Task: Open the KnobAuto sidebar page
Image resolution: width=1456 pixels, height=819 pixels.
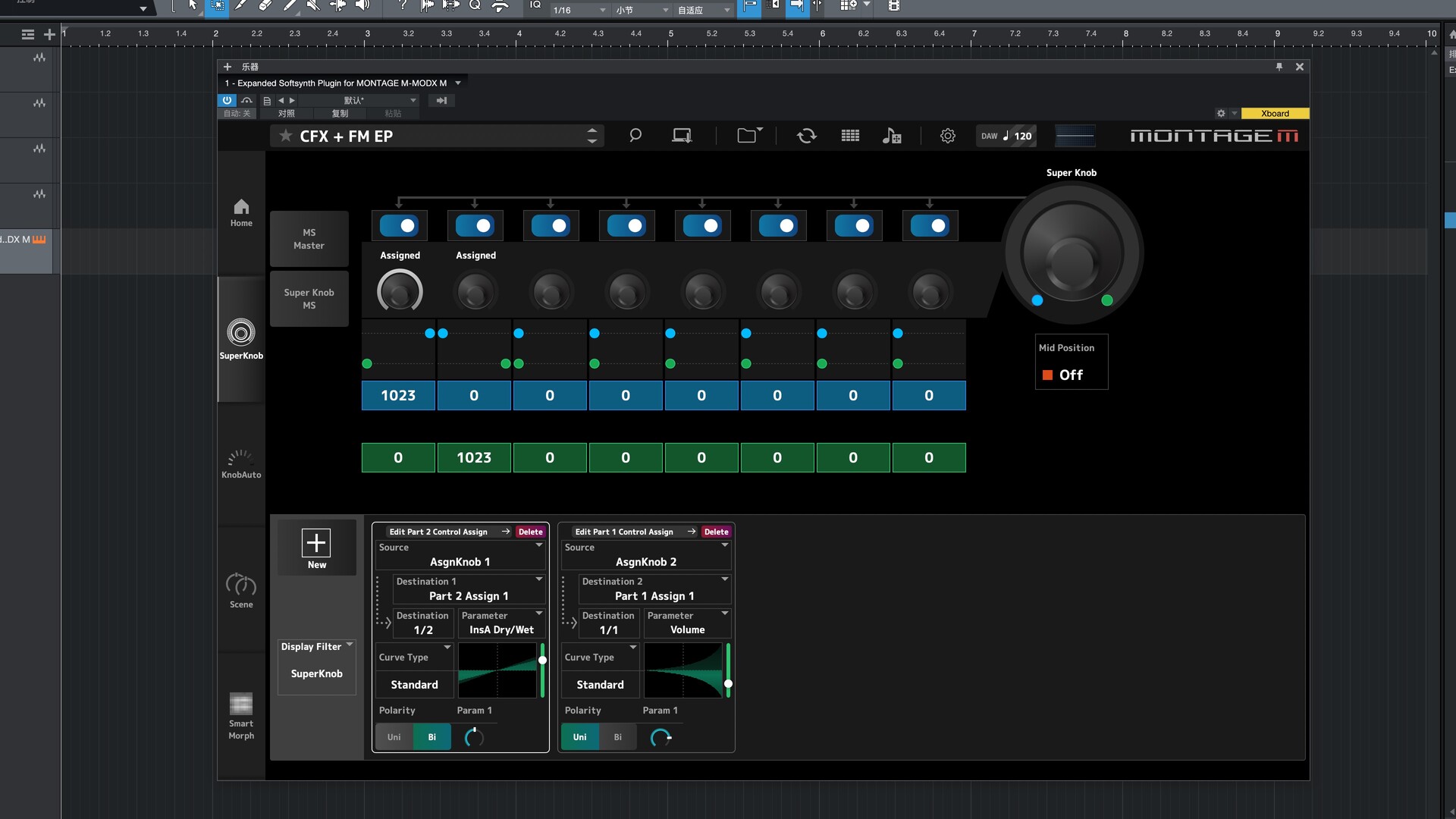Action: point(241,464)
